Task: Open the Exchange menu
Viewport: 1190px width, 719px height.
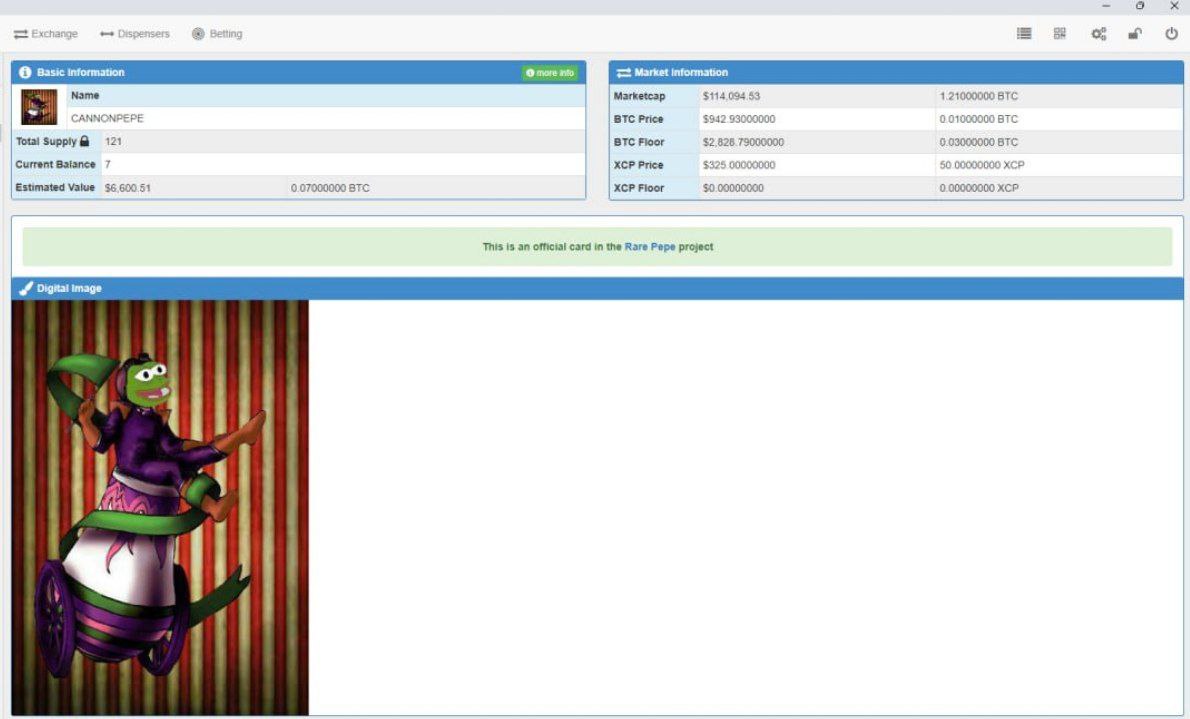Action: [x=46, y=34]
